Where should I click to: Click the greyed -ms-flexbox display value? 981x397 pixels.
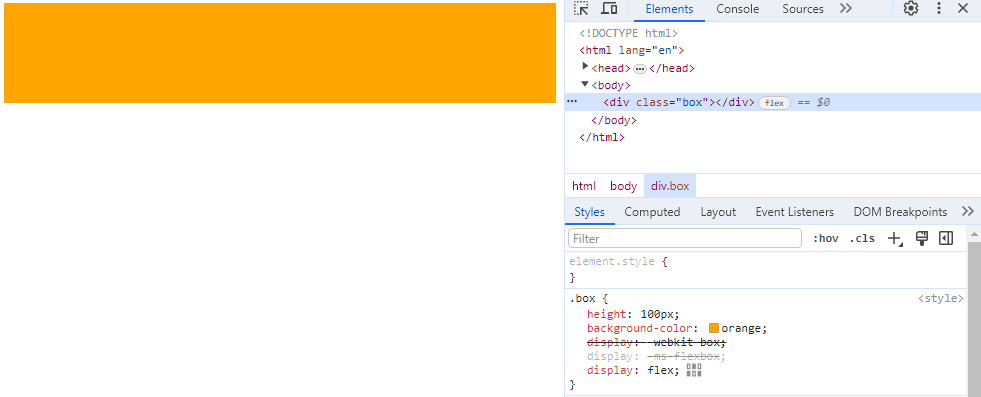click(683, 357)
